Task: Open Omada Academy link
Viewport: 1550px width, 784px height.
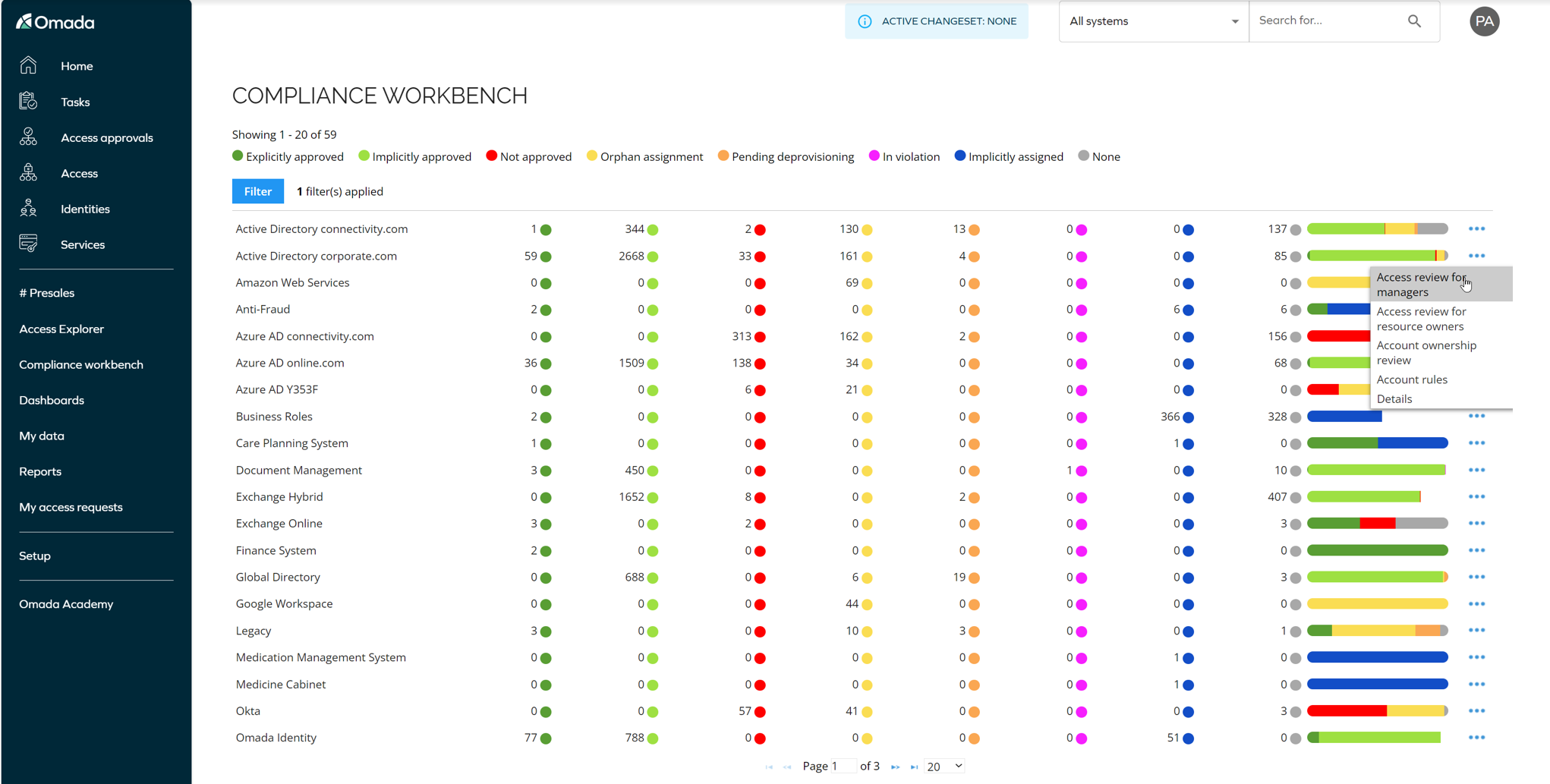Action: coord(66,604)
